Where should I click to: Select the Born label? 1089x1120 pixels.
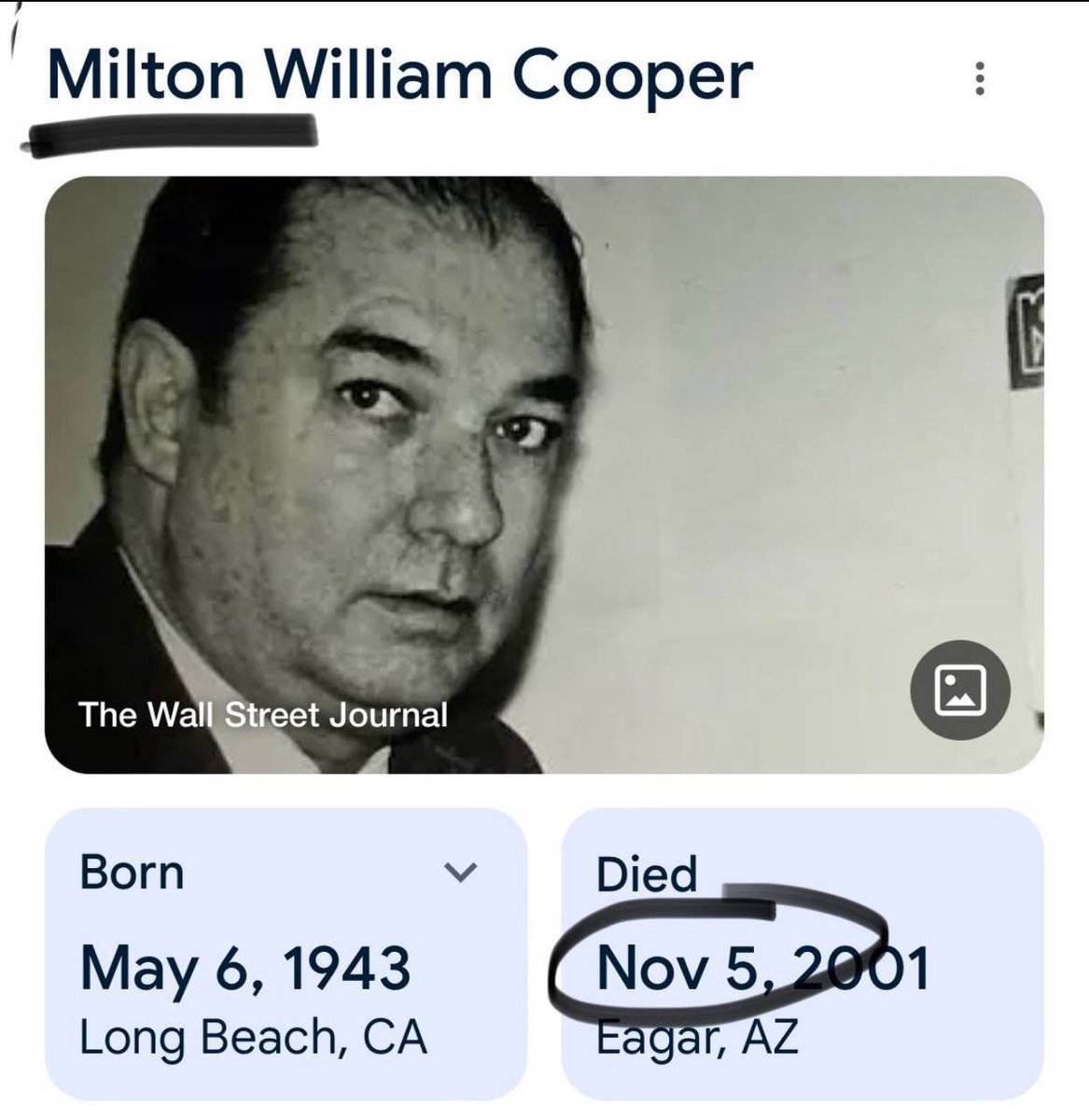132,873
